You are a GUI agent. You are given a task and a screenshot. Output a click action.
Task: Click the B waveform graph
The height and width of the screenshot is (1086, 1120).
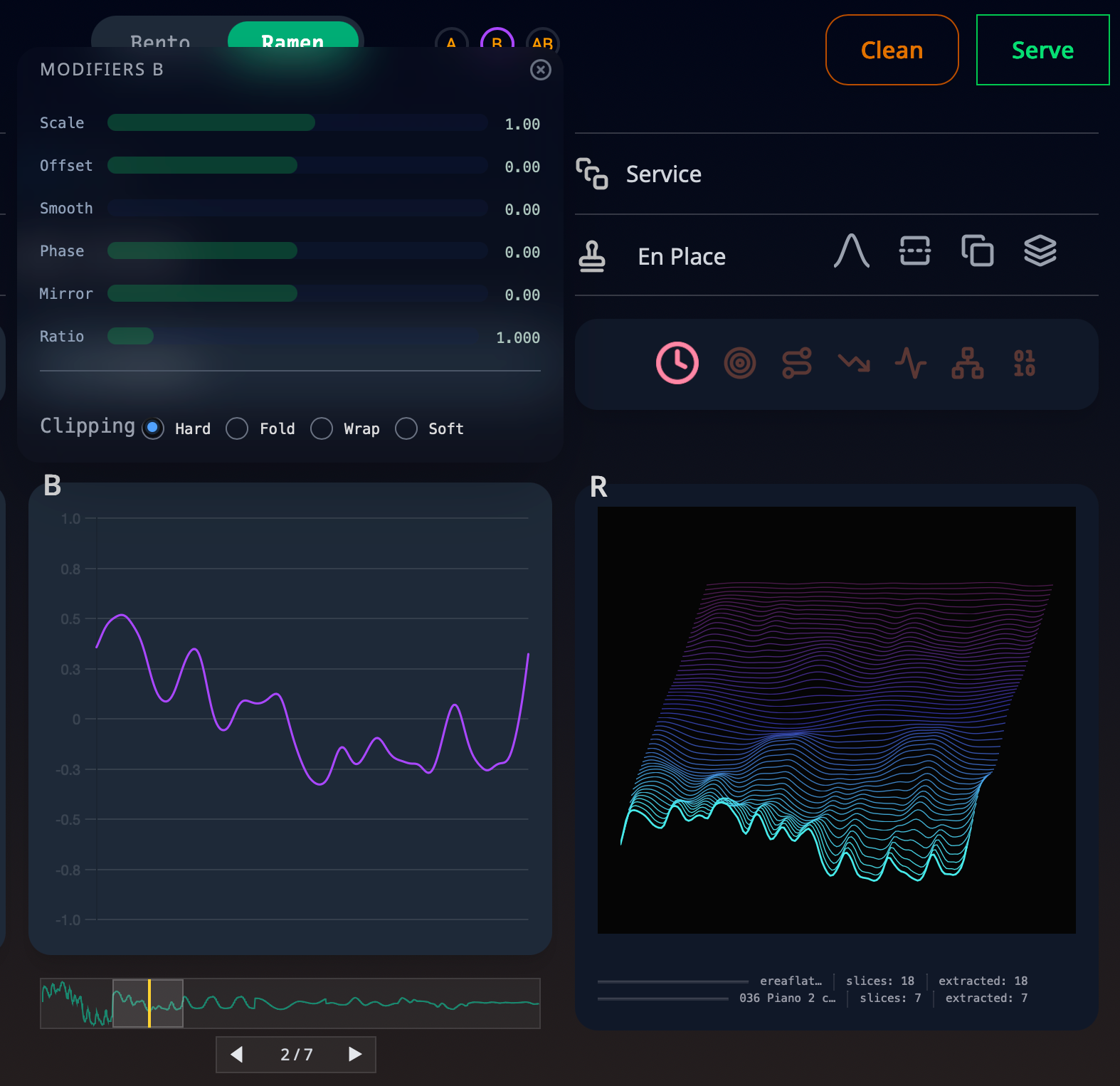click(290, 719)
